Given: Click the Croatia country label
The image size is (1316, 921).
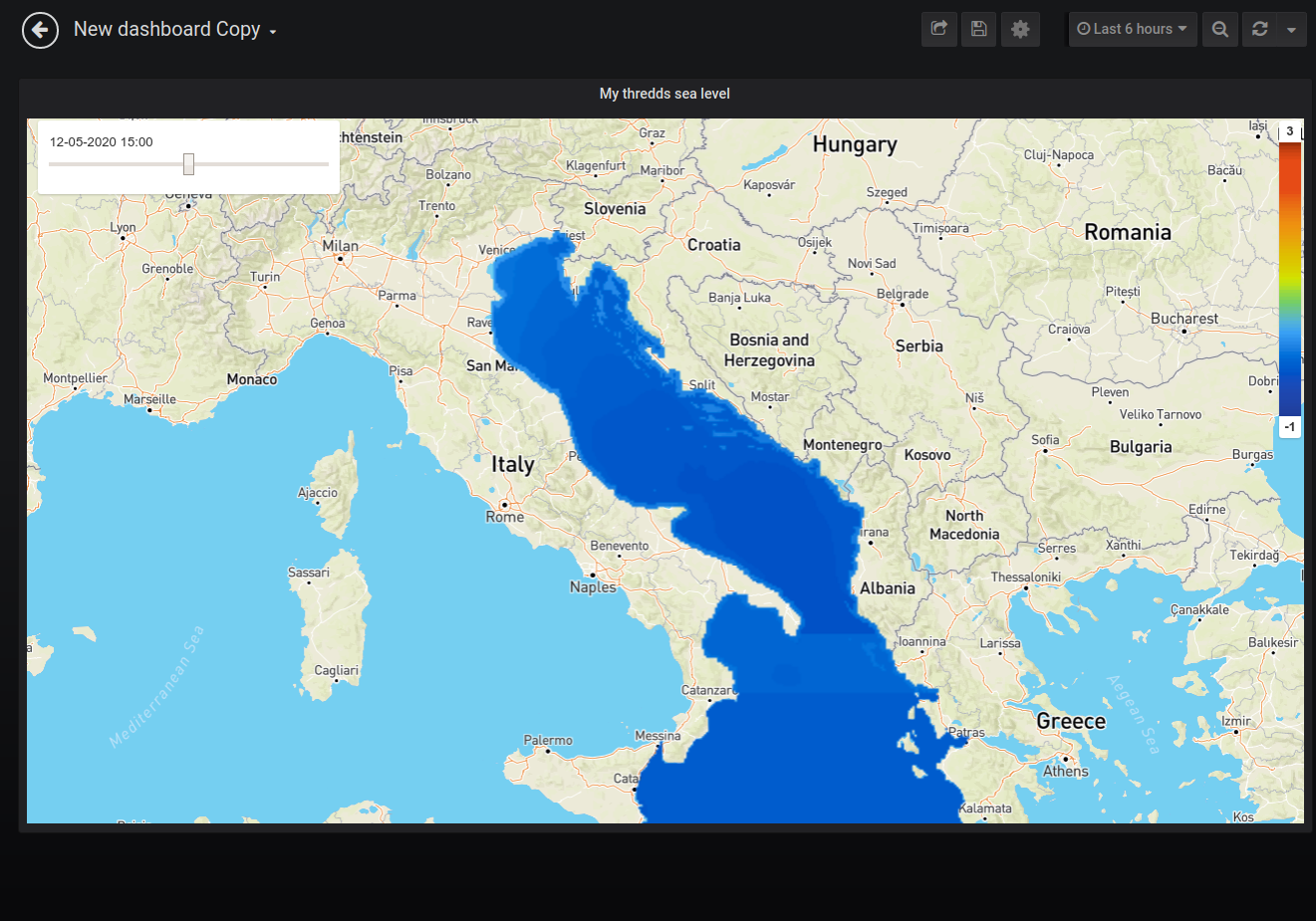Looking at the screenshot, I should tap(714, 245).
